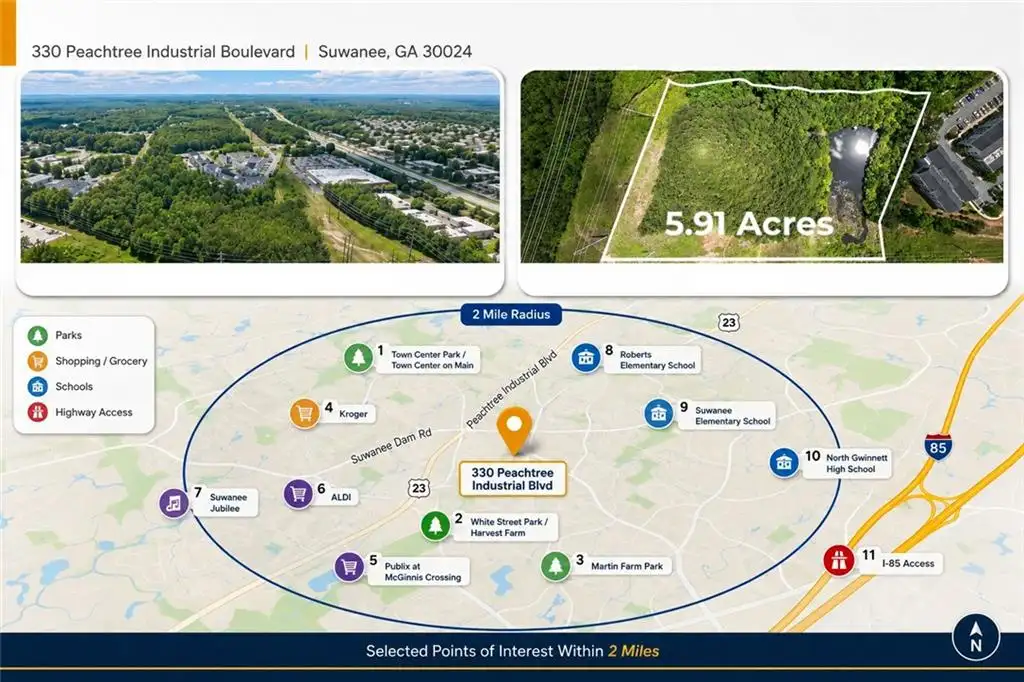Open the wide aerial landscape photo

coord(260,167)
